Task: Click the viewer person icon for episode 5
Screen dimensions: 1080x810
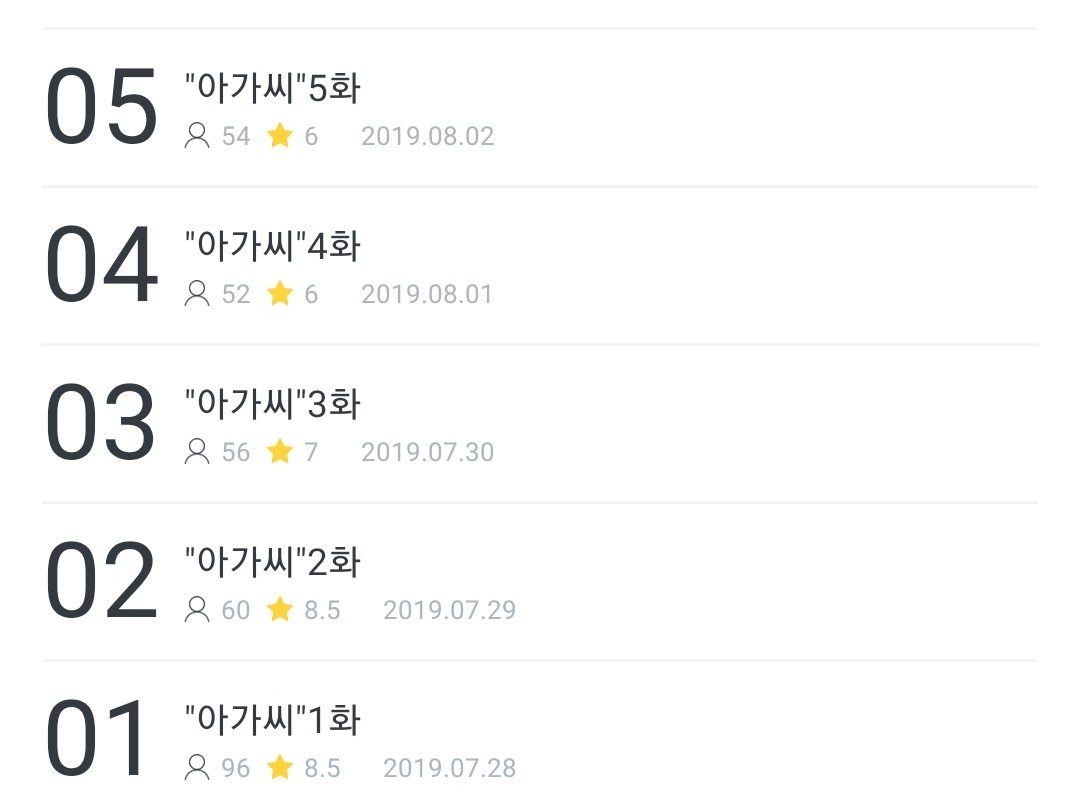Action: 197,136
